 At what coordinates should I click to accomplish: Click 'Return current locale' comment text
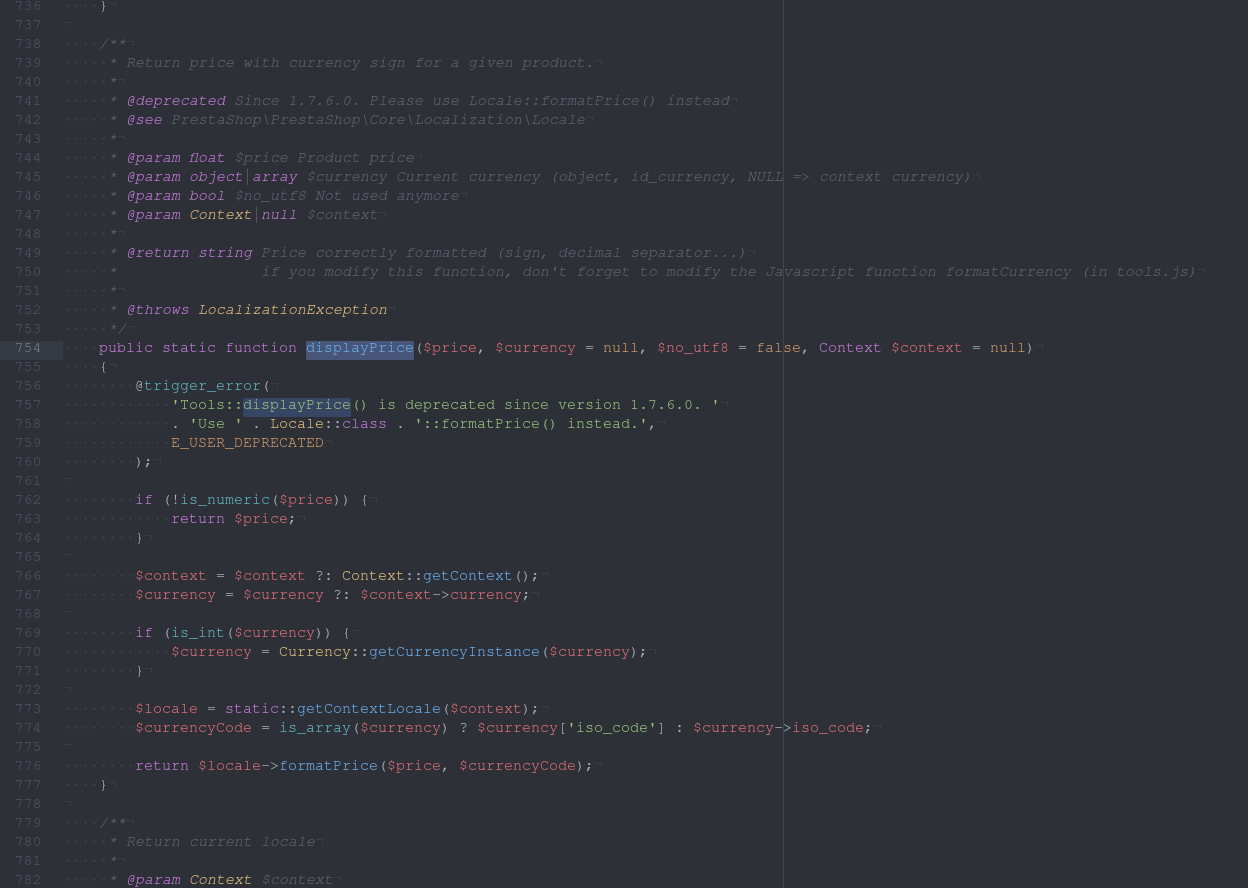(221, 842)
